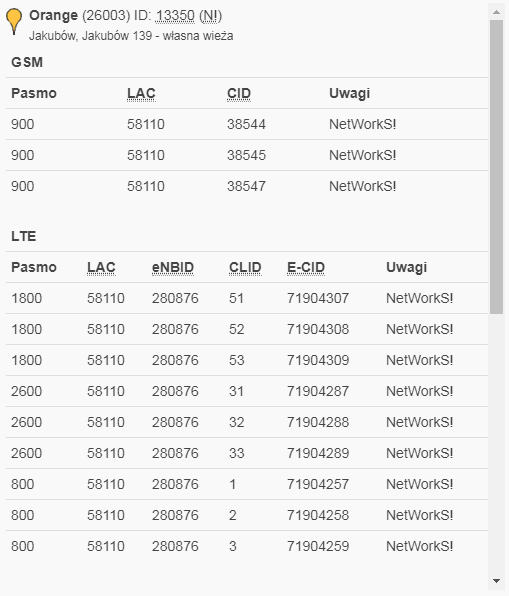Click the station ID 13350 link
Screen dimensions: 509x596
tap(175, 16)
